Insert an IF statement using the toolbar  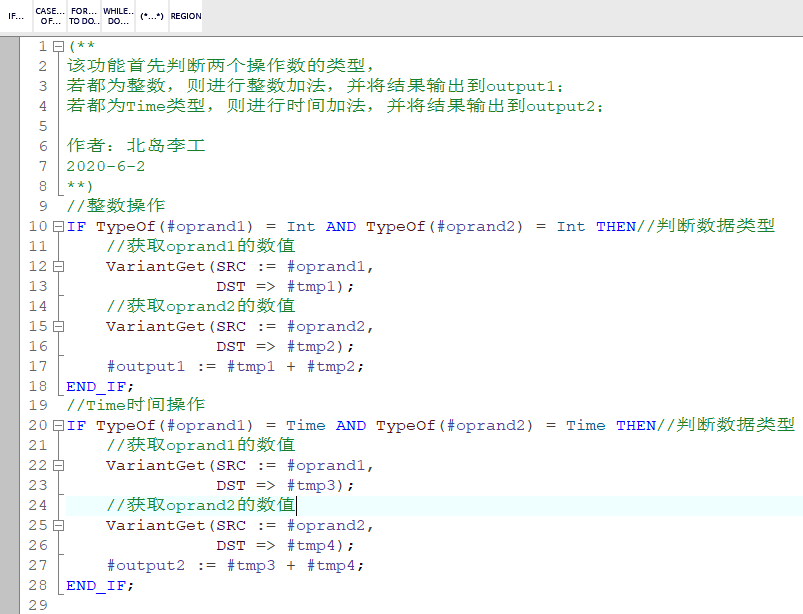coord(15,16)
